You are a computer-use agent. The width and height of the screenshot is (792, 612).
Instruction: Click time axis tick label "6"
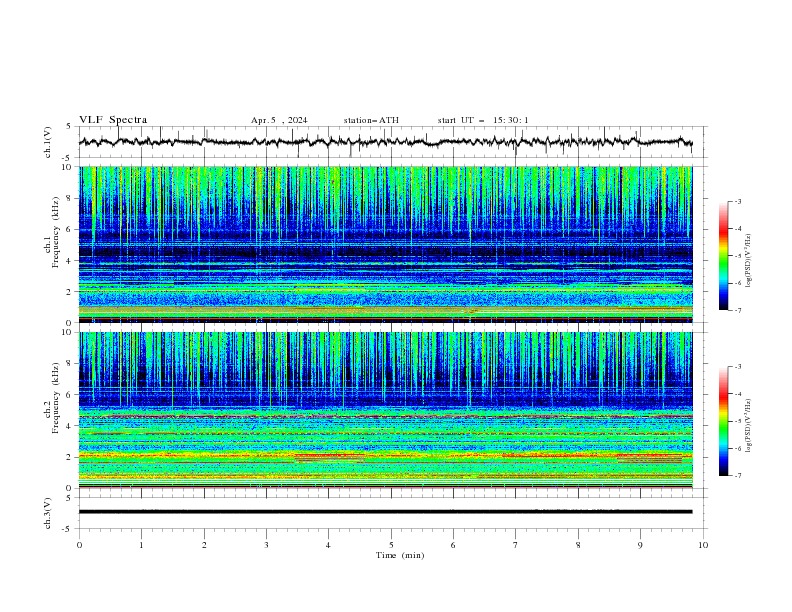pyautogui.click(x=453, y=545)
